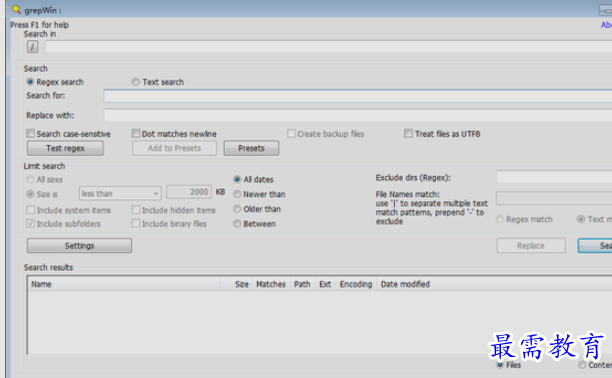Focus the Search for input field

[358, 96]
